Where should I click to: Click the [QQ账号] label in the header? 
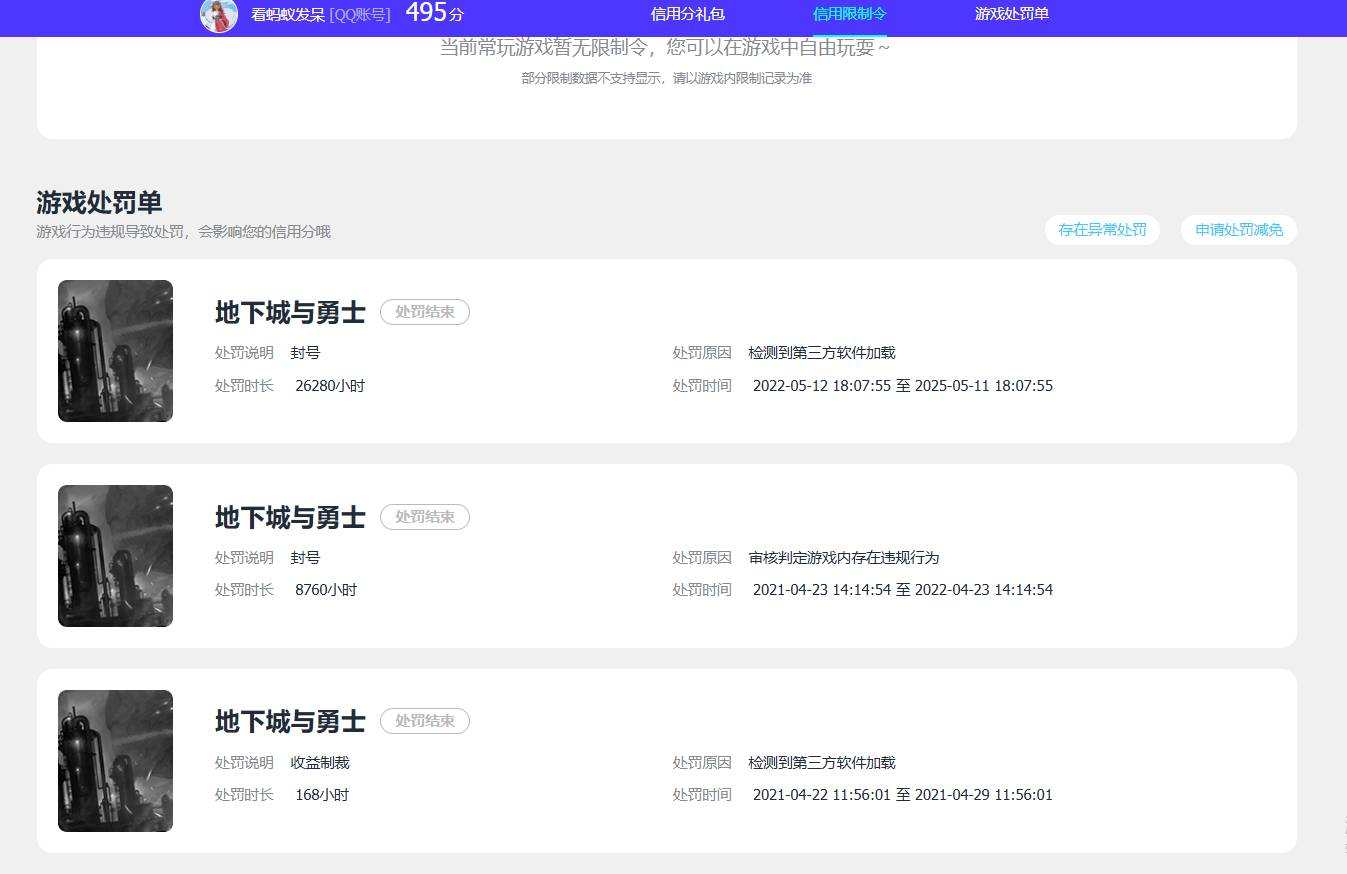360,15
